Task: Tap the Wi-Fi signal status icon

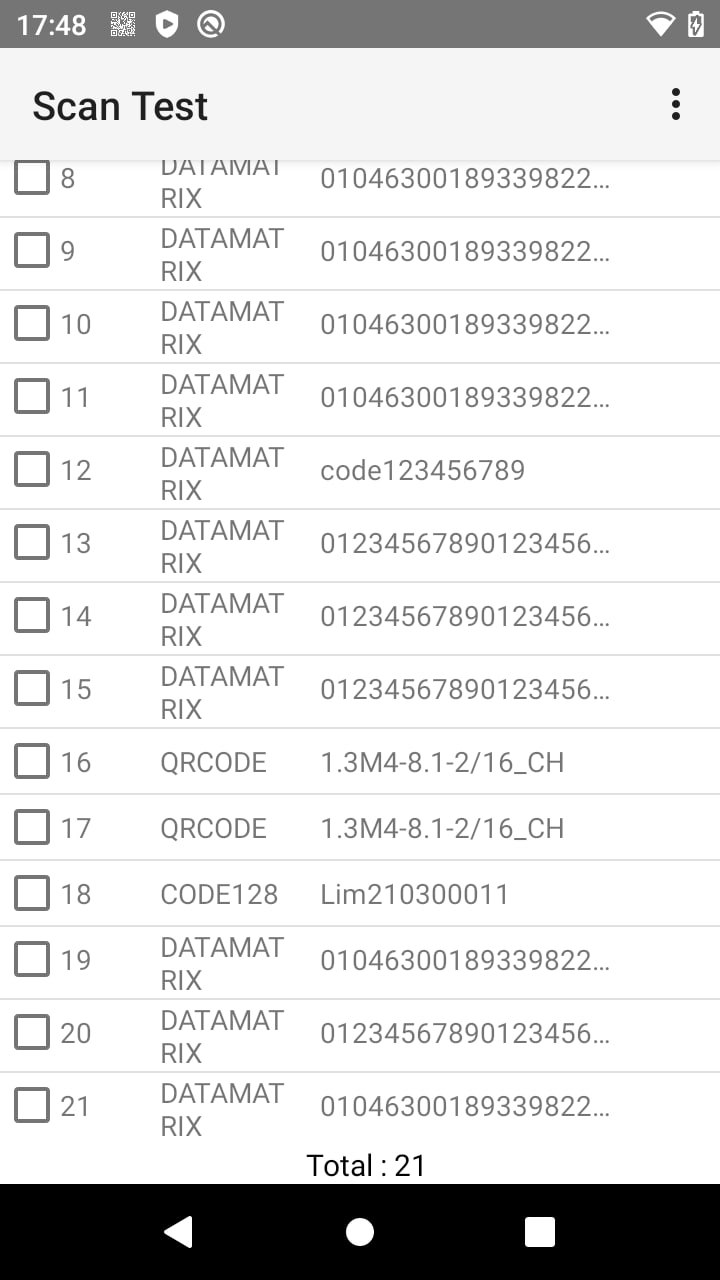Action: [660, 25]
